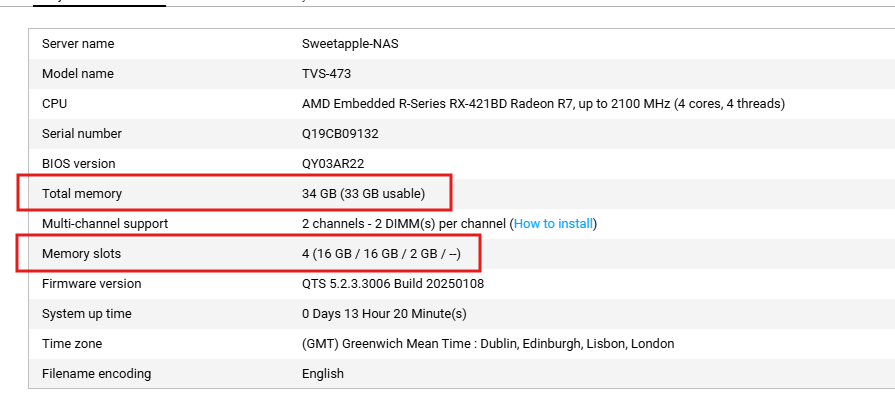
Task: Select the serial number Q19CB09132
Action: click(340, 134)
